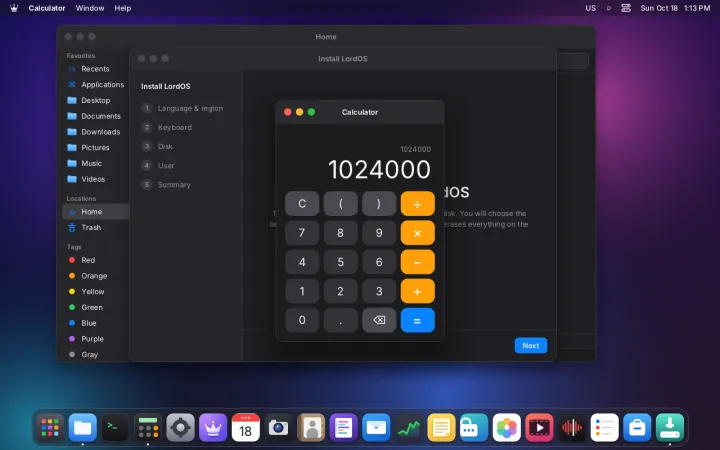Image resolution: width=720 pixels, height=450 pixels.
Task: Click the plus operator button
Action: 417,291
